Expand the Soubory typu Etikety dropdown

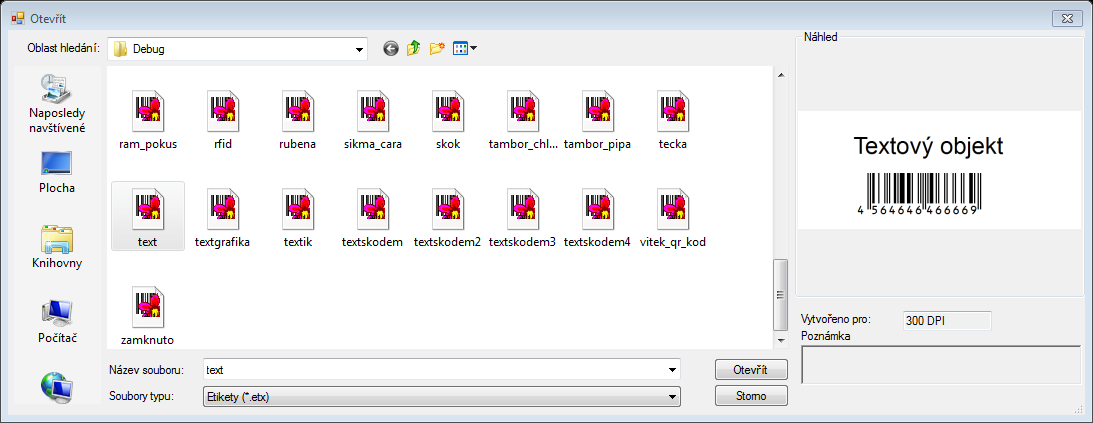click(x=672, y=397)
